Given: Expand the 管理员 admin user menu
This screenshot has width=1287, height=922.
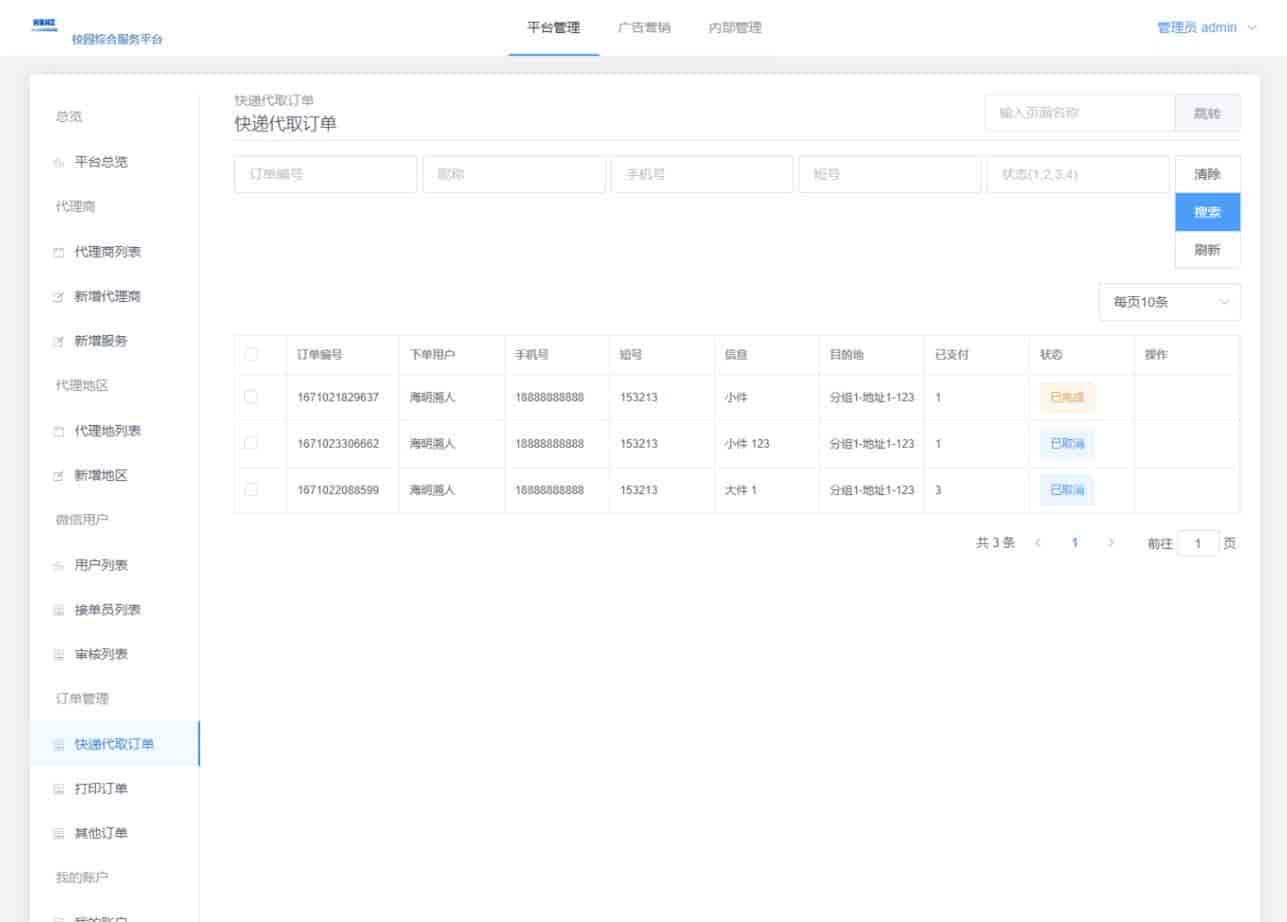Looking at the screenshot, I should (1205, 28).
